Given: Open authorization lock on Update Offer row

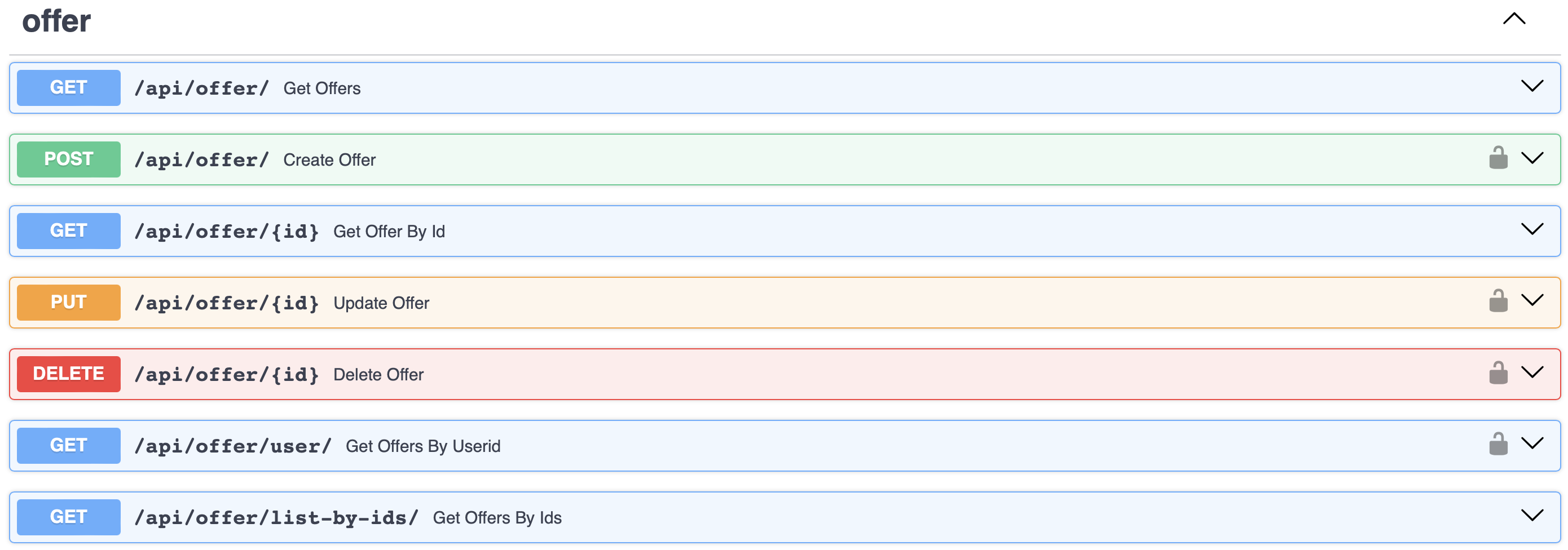Looking at the screenshot, I should pos(1498,301).
